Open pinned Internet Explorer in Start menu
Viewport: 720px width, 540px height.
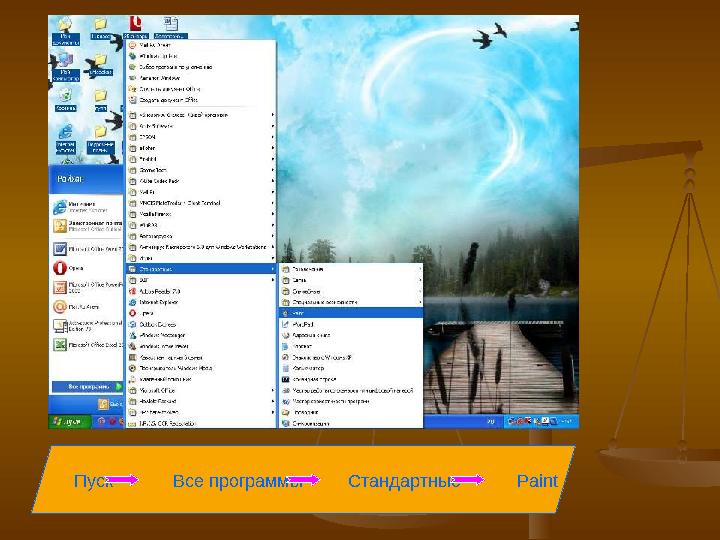coord(87,207)
